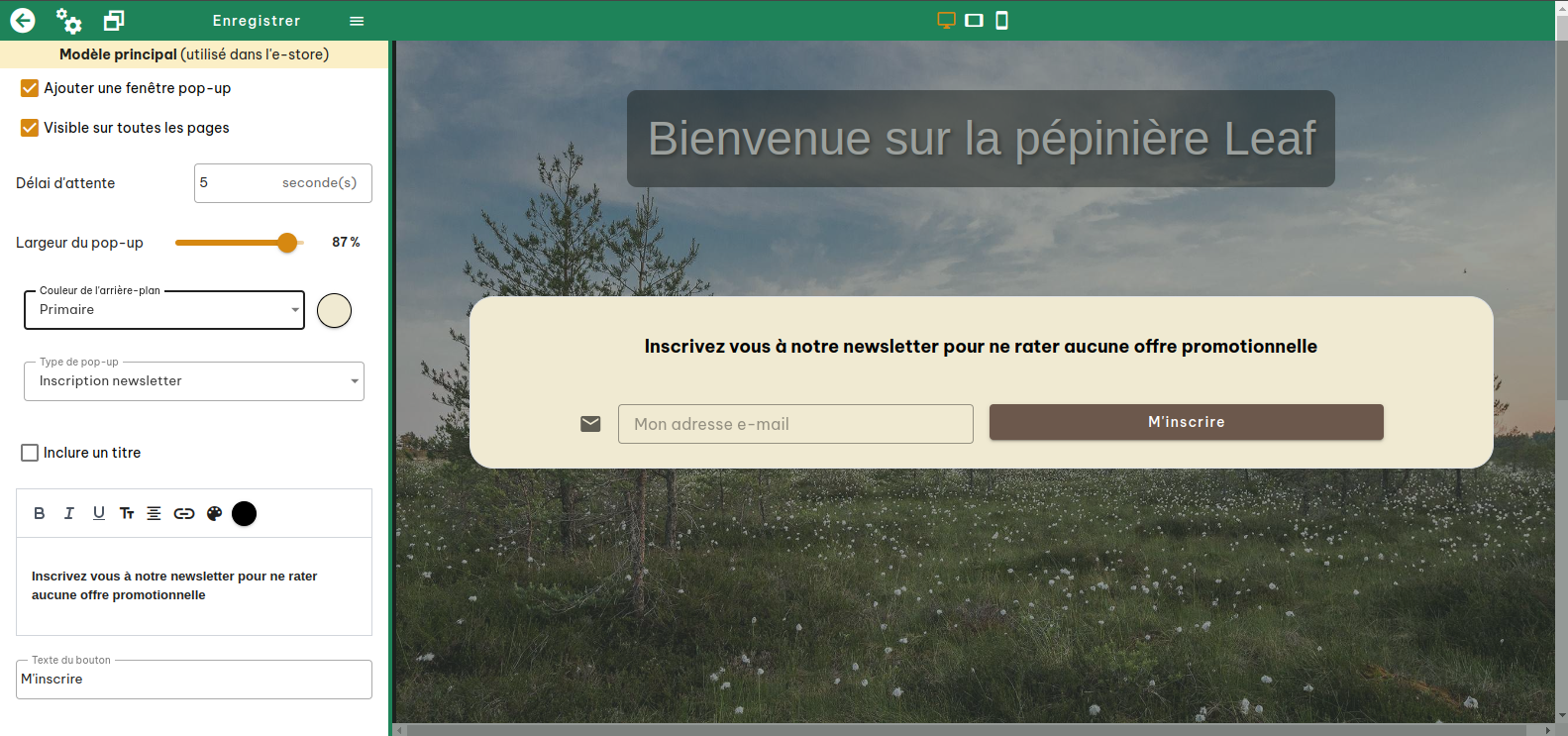Open the Type de pop-up dropdown

tap(194, 381)
